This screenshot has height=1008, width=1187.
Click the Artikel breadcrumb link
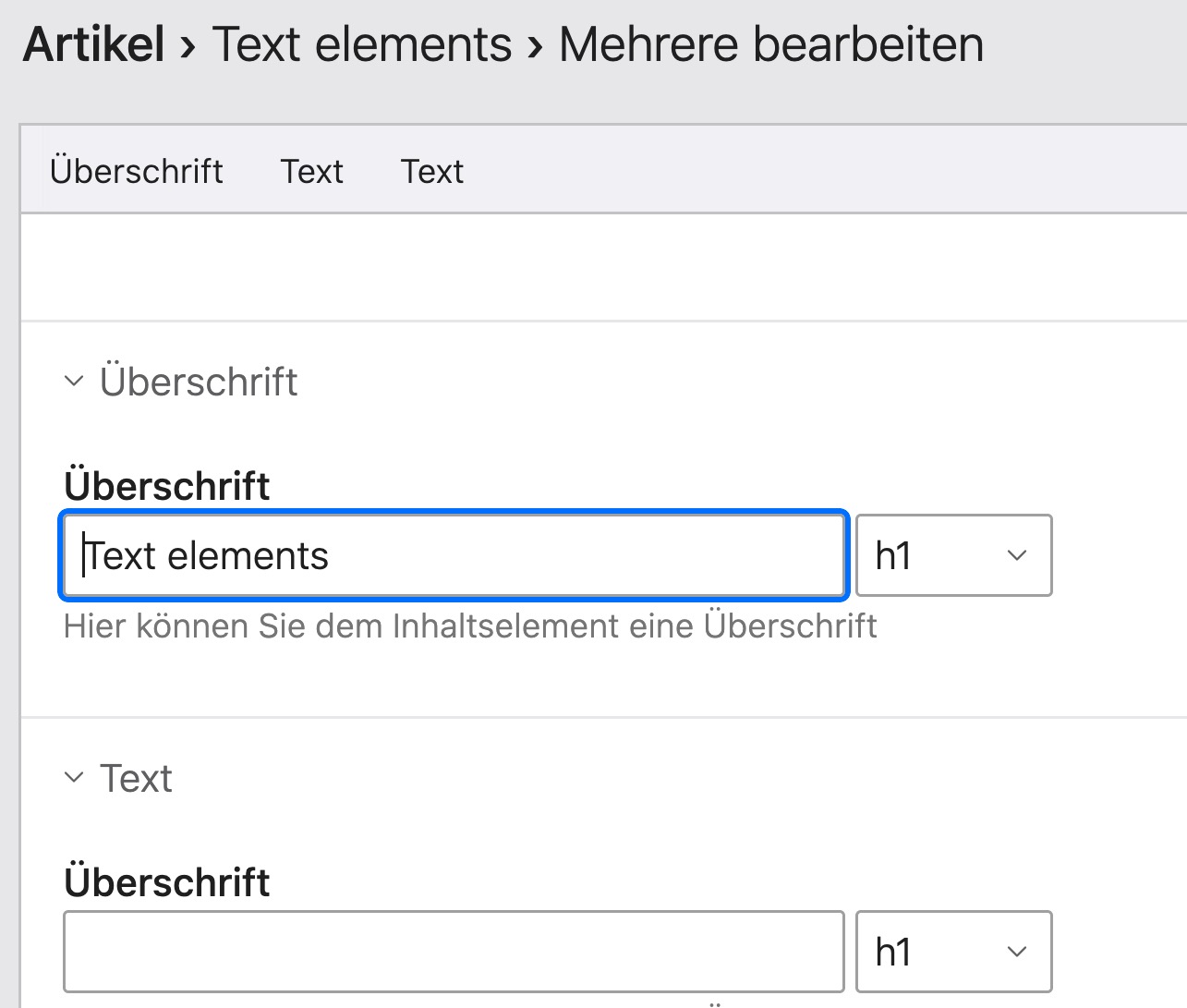coord(94,44)
